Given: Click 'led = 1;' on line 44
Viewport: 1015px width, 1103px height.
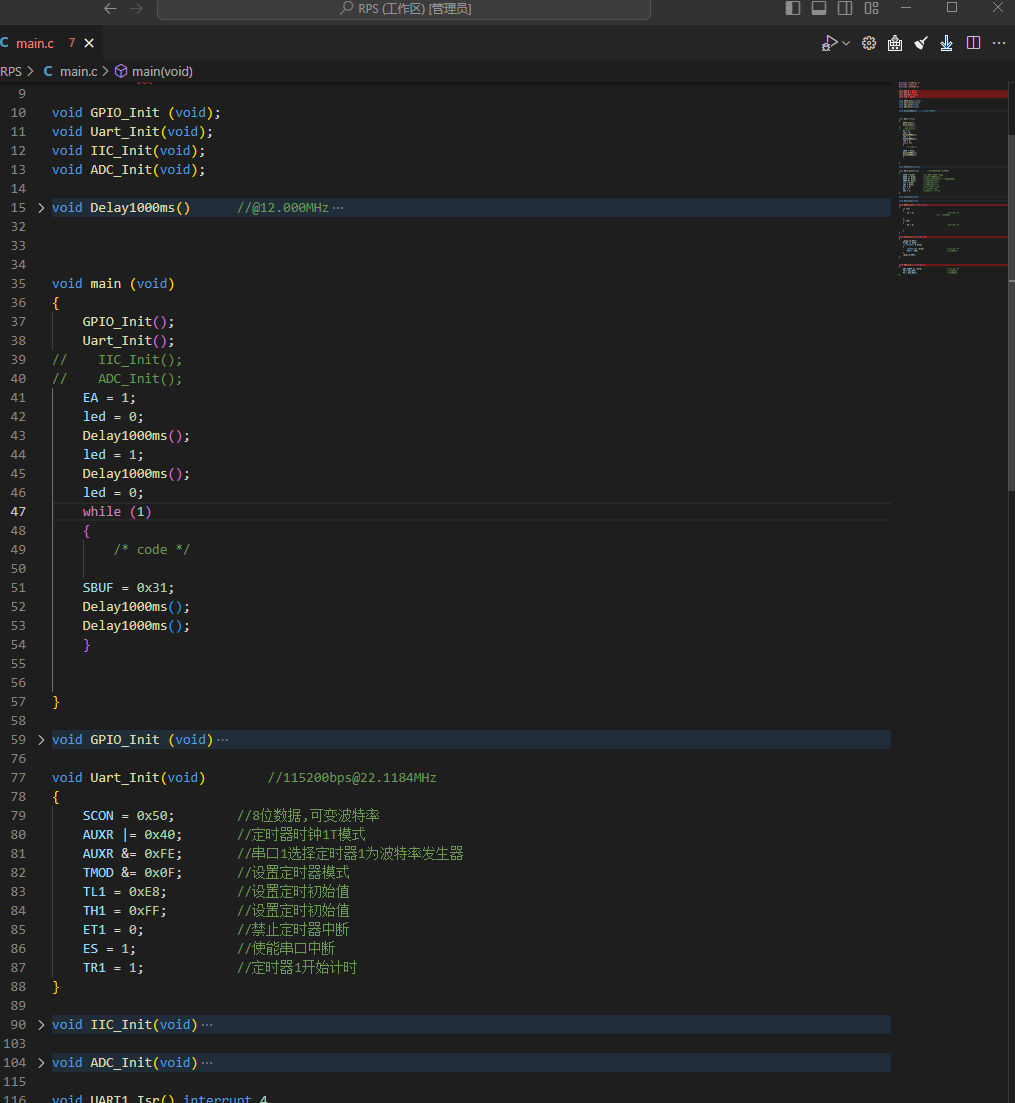Looking at the screenshot, I should pos(113,454).
